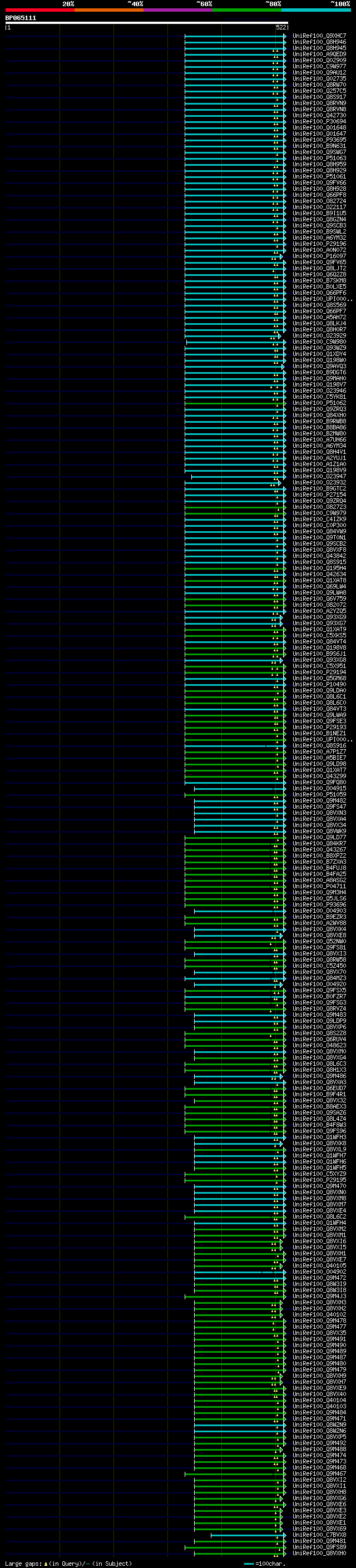
Task: Select the UniRef100_Q9FV66 label
Action: [x=319, y=182]
